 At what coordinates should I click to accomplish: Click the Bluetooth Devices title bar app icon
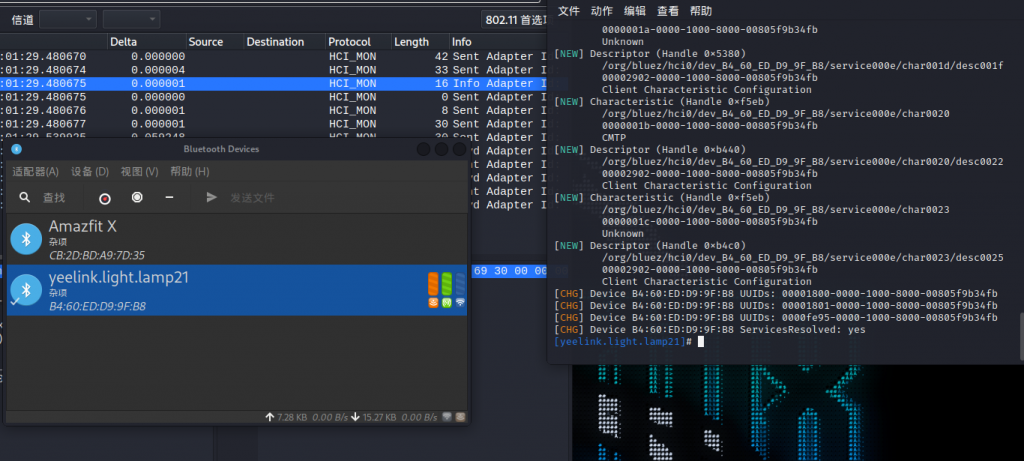[17, 150]
